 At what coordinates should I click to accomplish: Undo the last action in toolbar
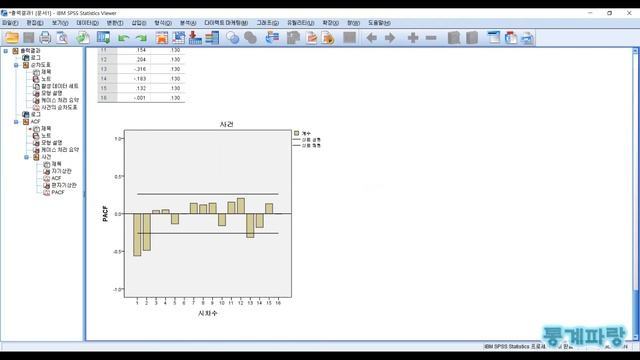click(123, 38)
